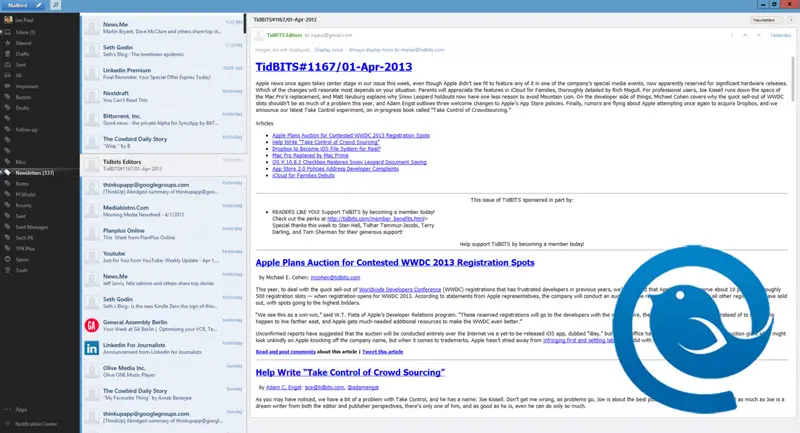Click the Apple Plans Auction article heading

[x=395, y=263]
